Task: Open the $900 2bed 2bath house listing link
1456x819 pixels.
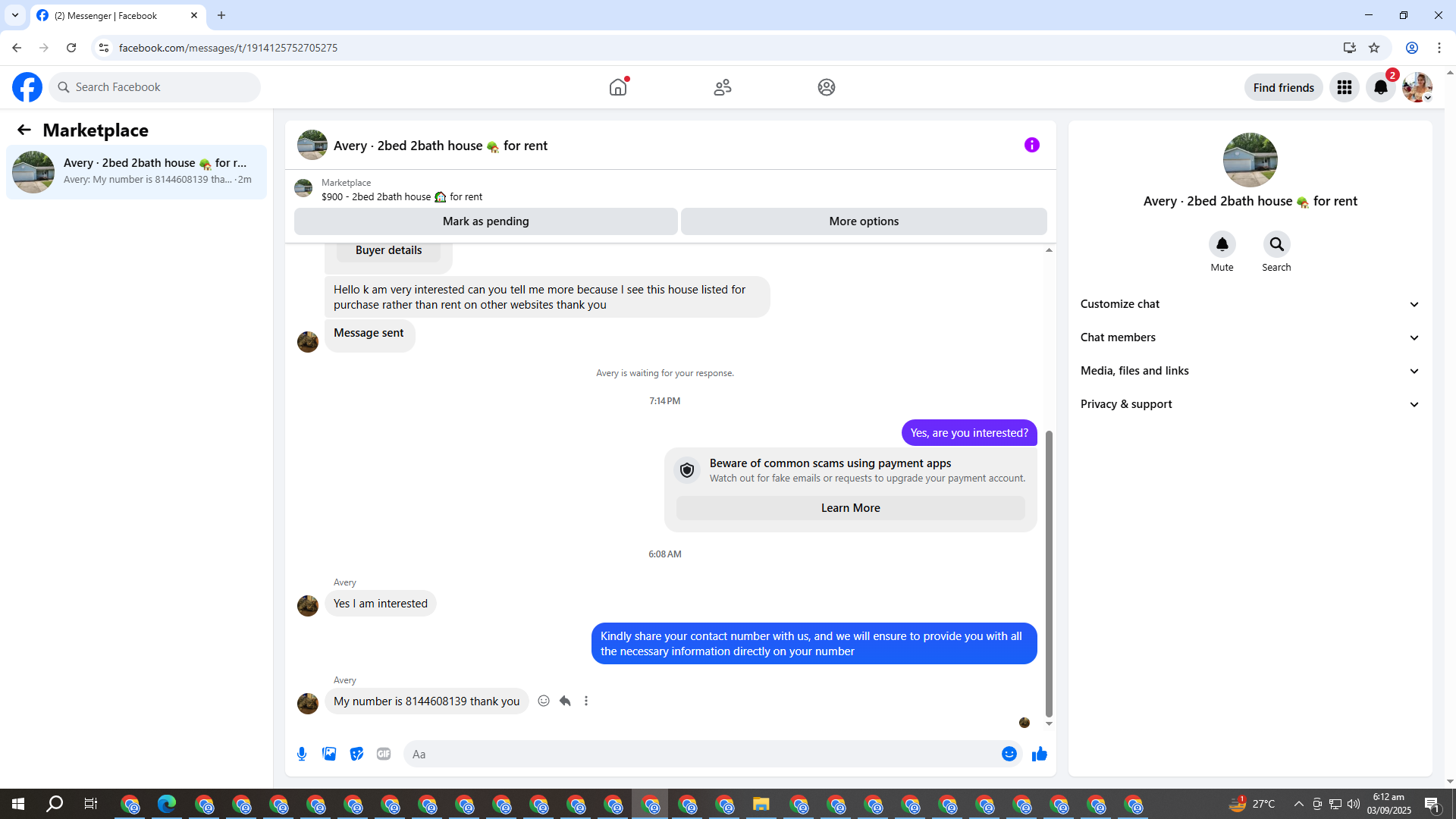Action: (x=402, y=196)
